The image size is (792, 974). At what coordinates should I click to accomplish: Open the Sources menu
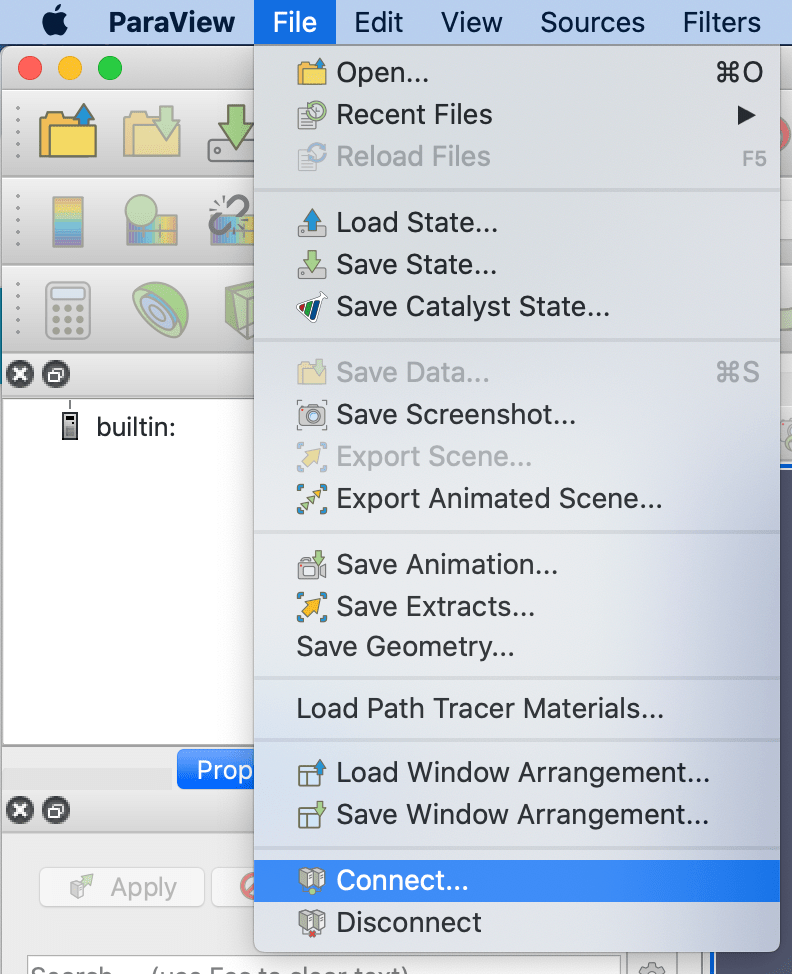[x=592, y=22]
